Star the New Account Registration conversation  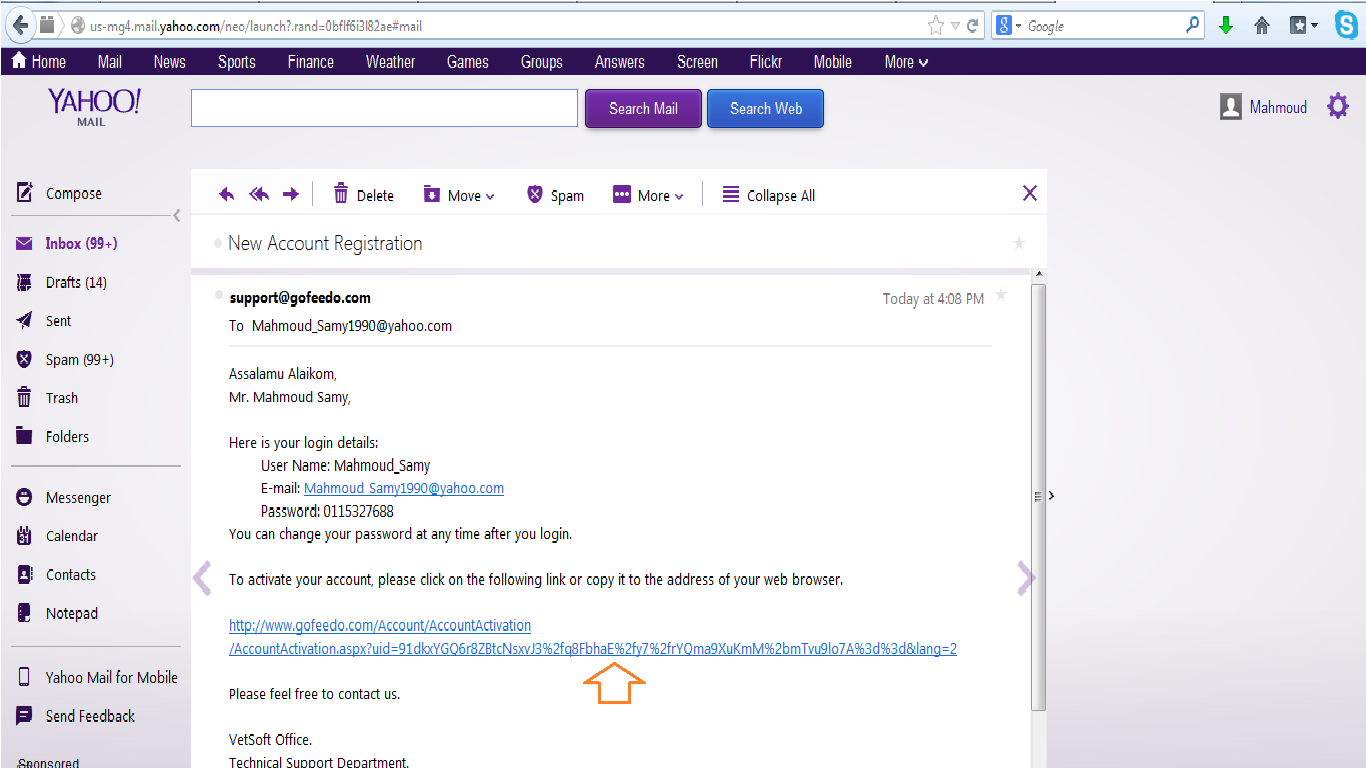pyautogui.click(x=1019, y=243)
